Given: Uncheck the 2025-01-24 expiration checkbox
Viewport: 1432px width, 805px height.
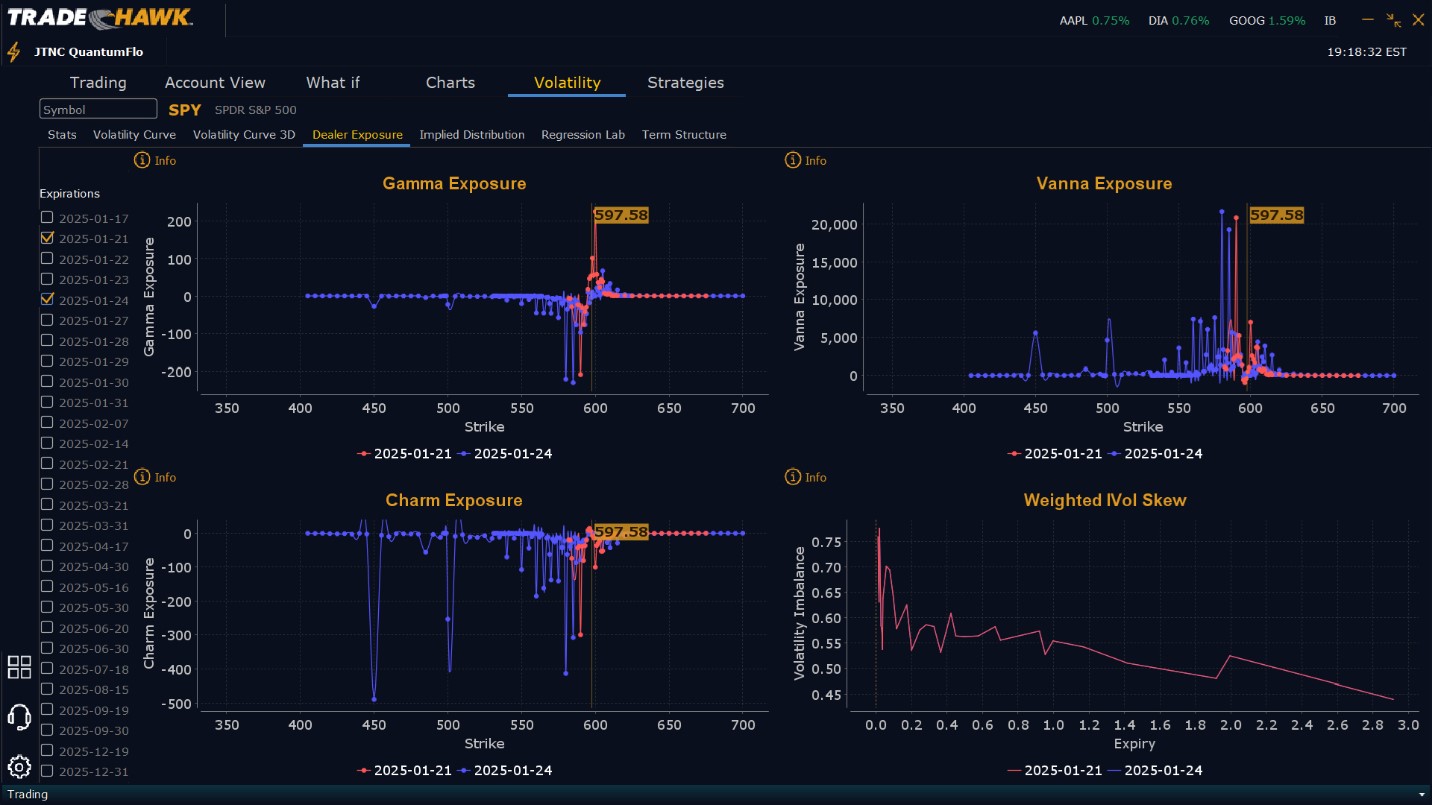Looking at the screenshot, I should pos(46,299).
